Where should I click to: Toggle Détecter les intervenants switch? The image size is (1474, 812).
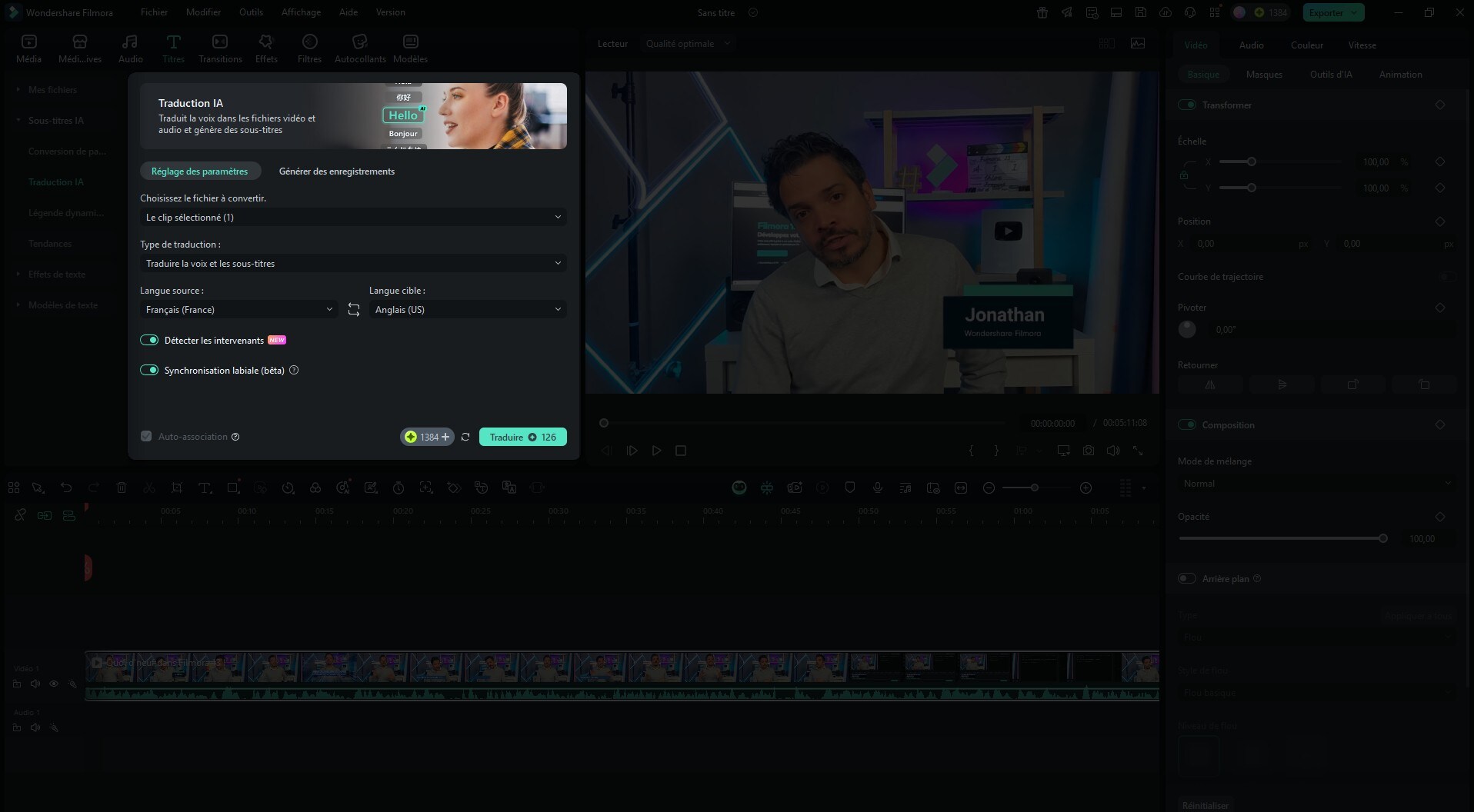[149, 340]
